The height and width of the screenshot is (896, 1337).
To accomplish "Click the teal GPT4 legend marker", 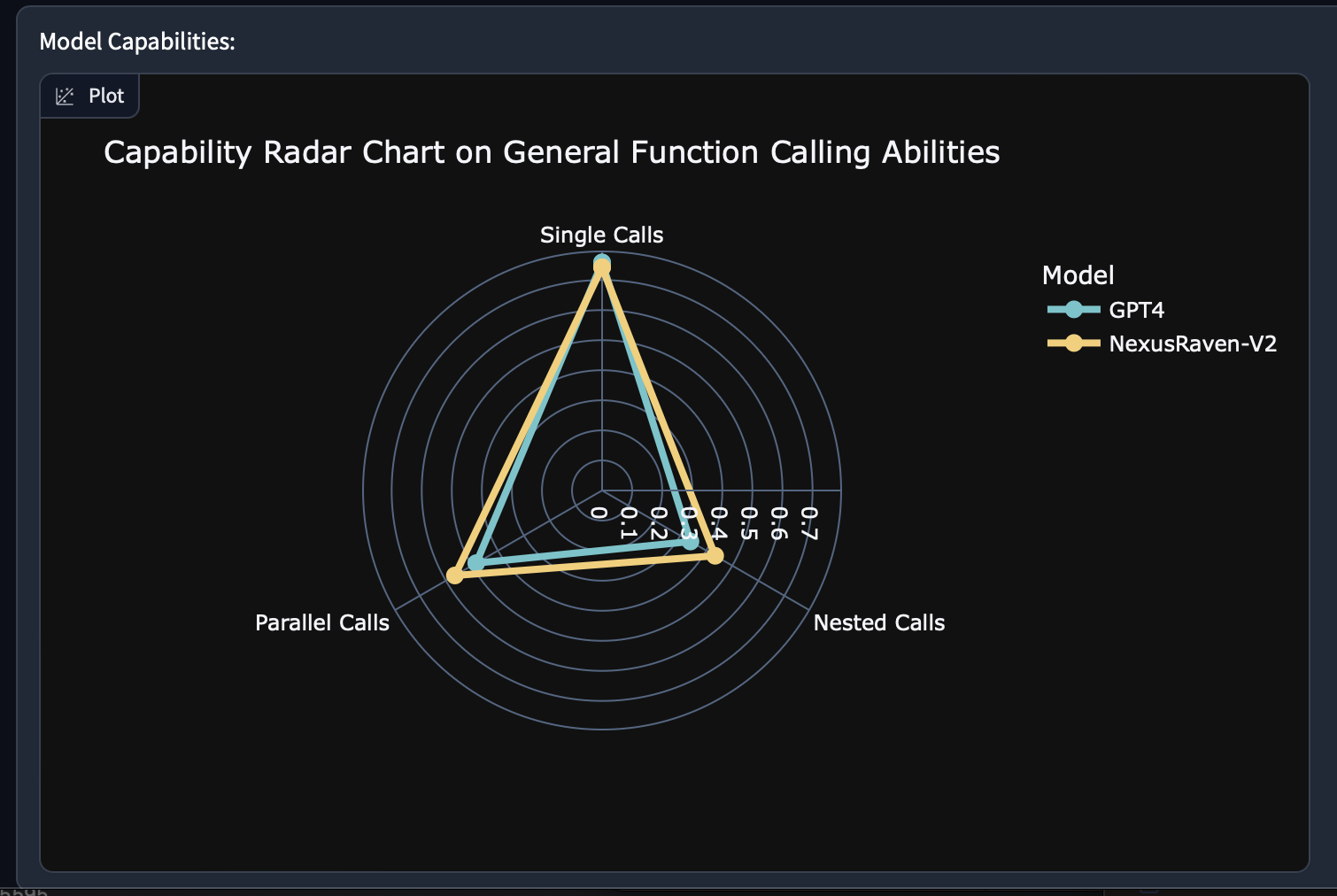I will pyautogui.click(x=1073, y=310).
